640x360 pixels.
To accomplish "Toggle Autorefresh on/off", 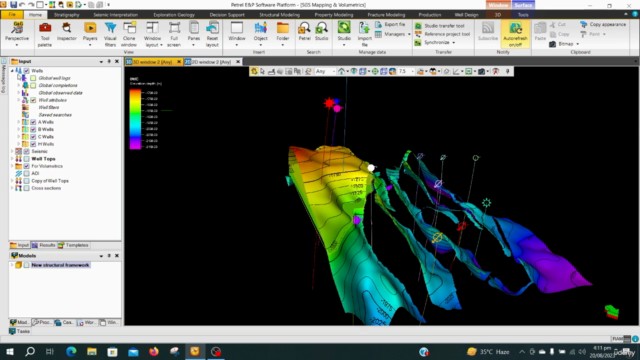I will [x=515, y=34].
